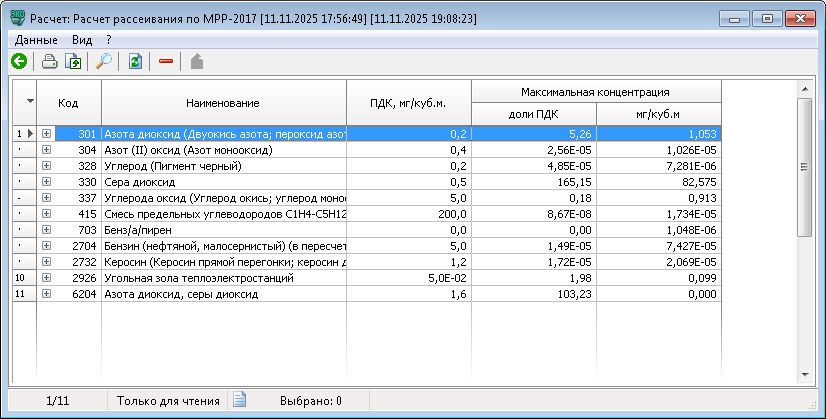Click the доли ПДК column header
Screen dimensions: 826x419
click(x=533, y=114)
